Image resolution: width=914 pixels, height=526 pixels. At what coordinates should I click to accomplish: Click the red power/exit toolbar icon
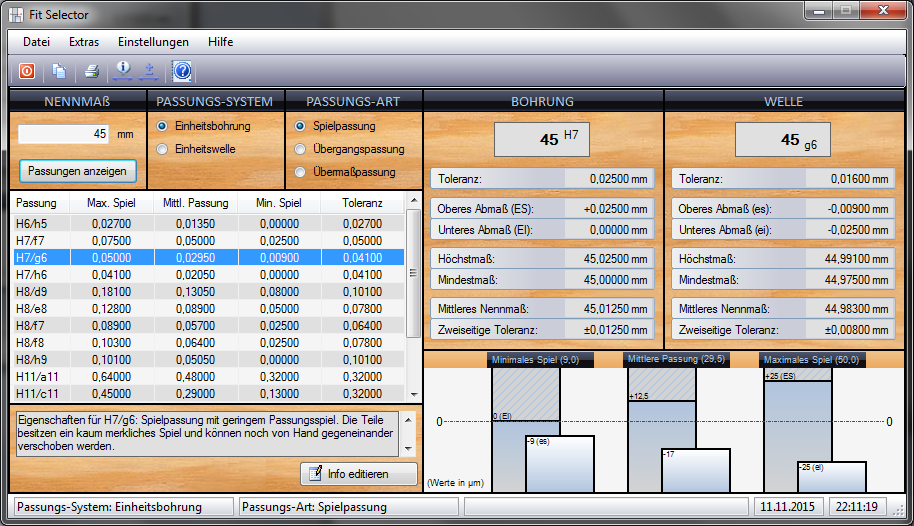[x=27, y=71]
